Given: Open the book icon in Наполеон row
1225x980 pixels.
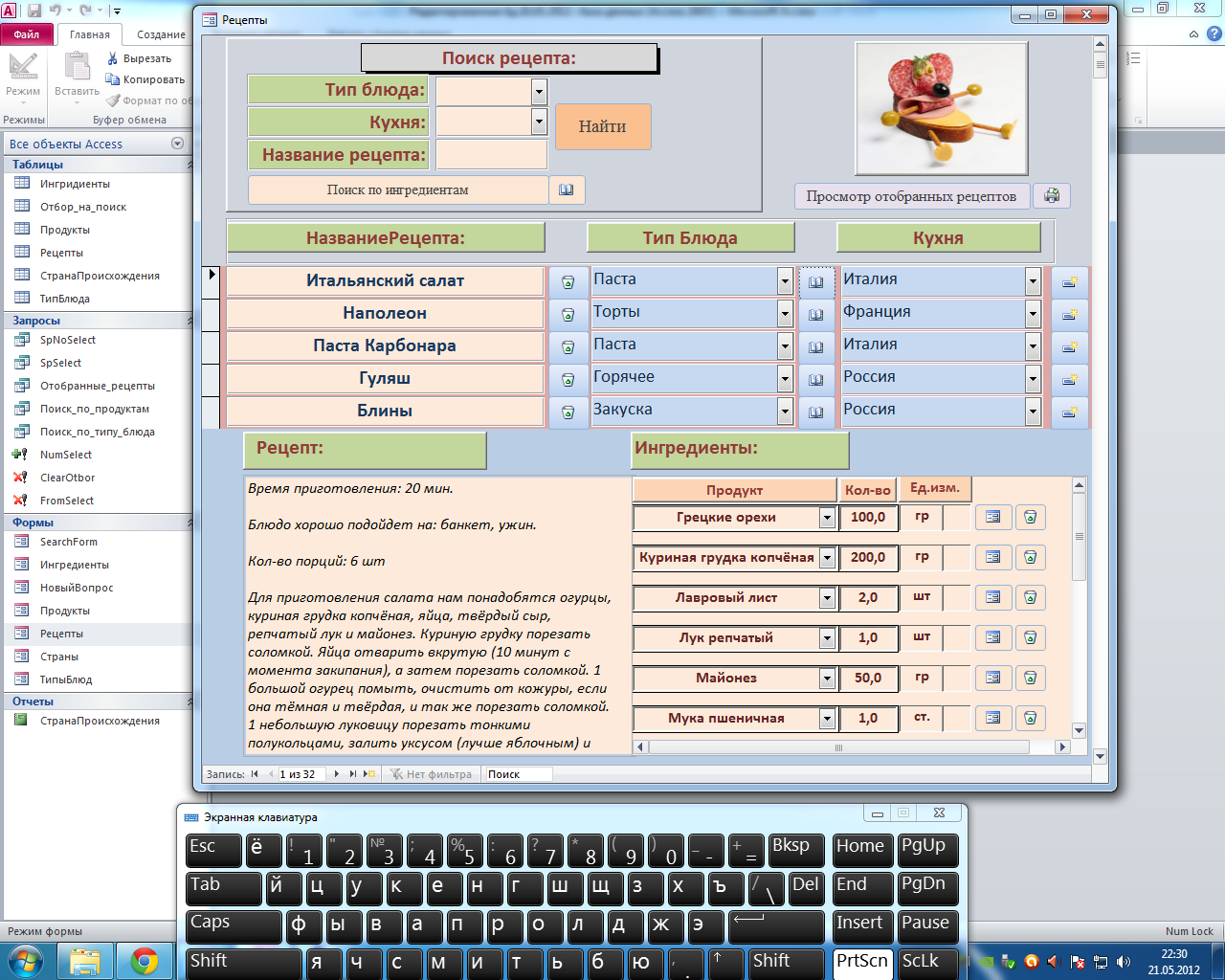Looking at the screenshot, I should 815,314.
